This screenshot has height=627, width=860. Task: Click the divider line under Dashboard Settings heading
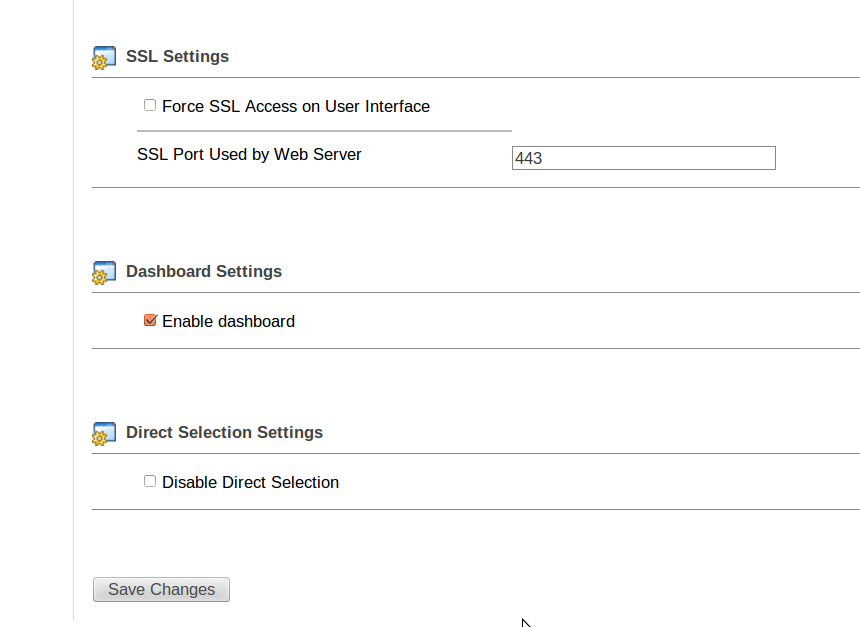point(475,292)
